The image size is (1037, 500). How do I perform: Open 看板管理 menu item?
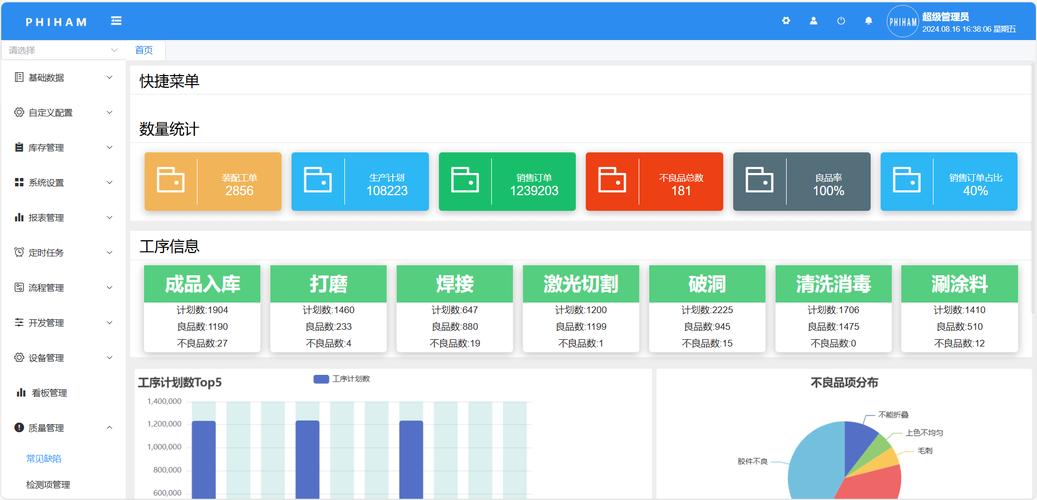click(x=63, y=393)
